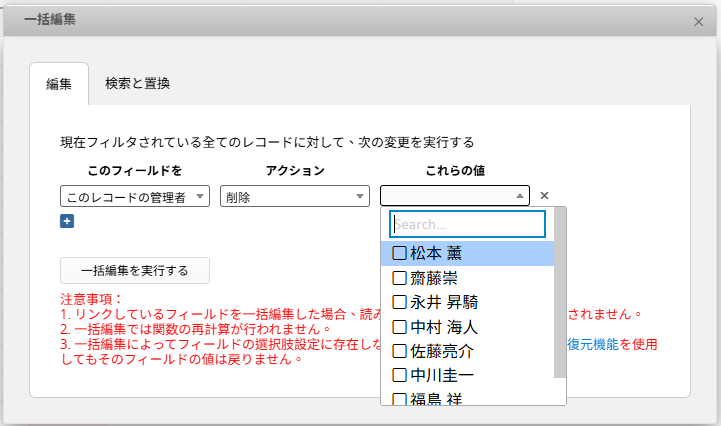Image resolution: width=721 pixels, height=426 pixels.
Task: Open the このレコードの管理者 field dropdown
Action: tap(135, 197)
